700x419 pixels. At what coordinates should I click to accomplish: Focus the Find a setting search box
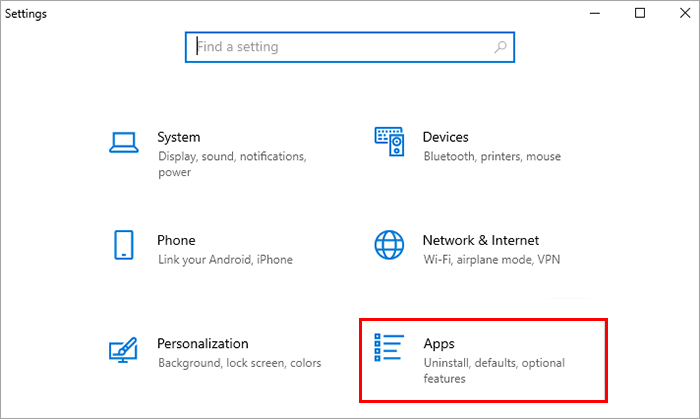(x=350, y=47)
